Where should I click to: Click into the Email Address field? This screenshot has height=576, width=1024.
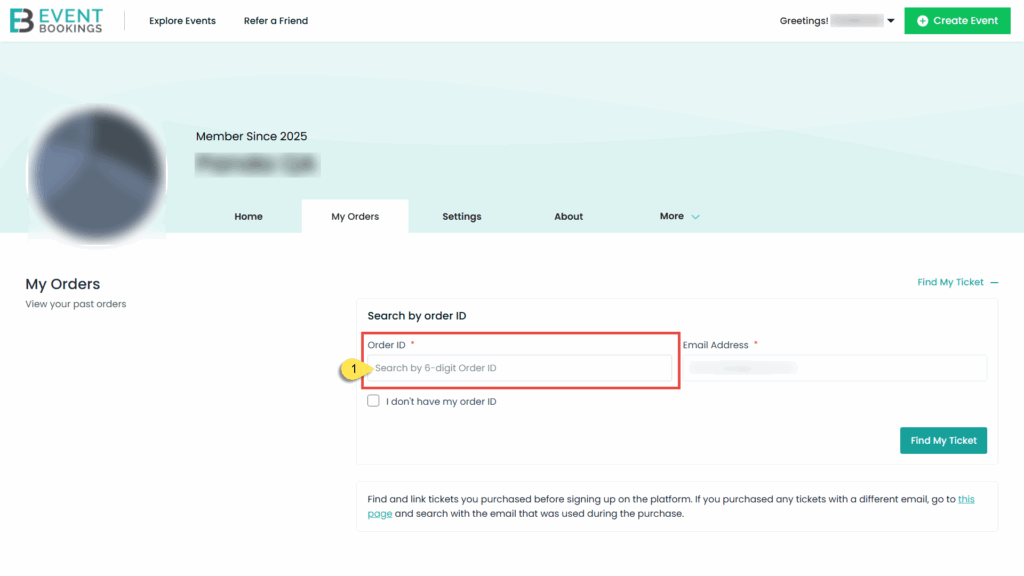pos(834,368)
